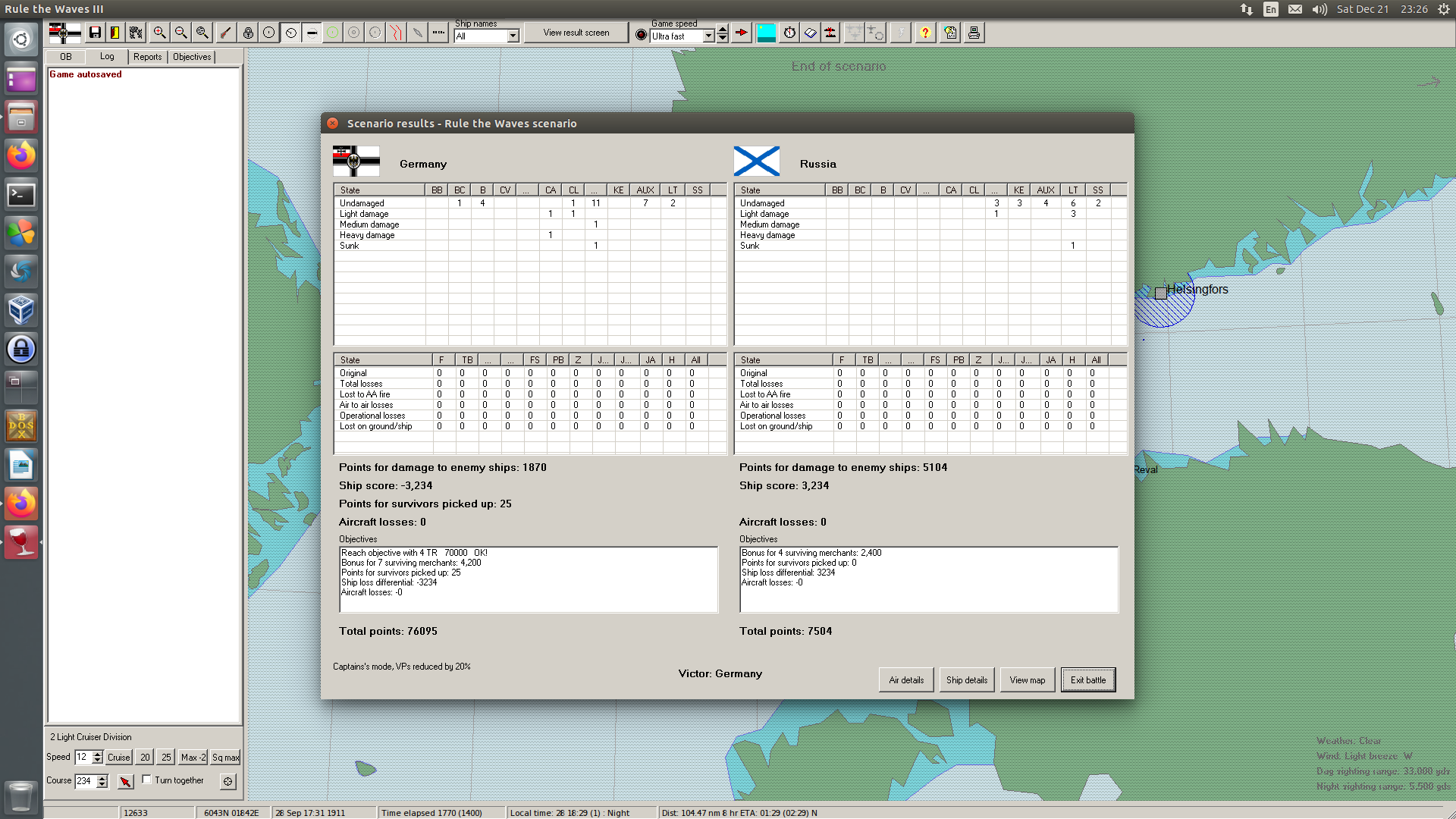Set speed with the 25 button
Image resolution: width=1456 pixels, height=819 pixels.
(x=166, y=758)
